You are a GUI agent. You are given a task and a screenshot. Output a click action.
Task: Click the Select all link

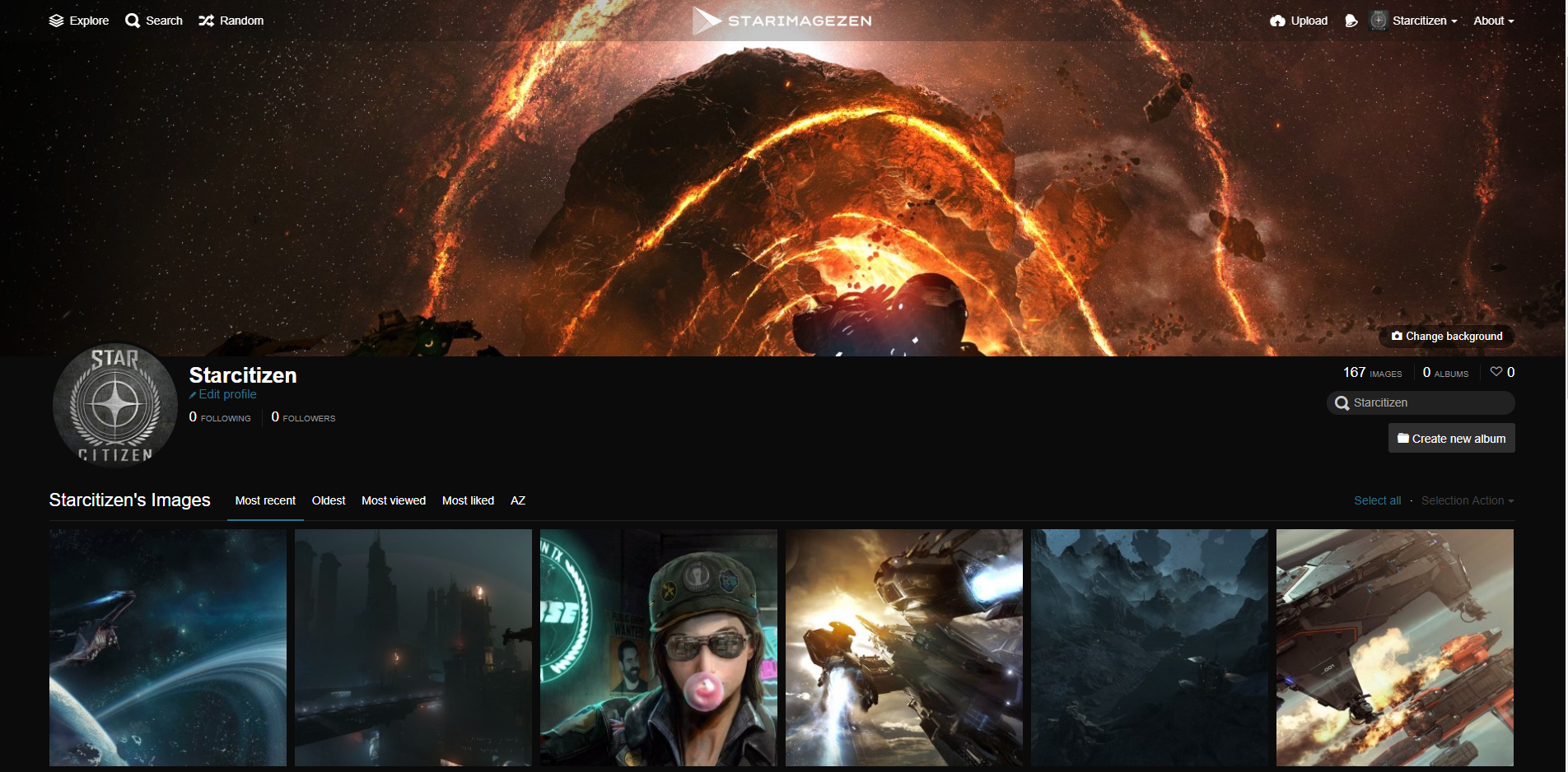pos(1377,500)
